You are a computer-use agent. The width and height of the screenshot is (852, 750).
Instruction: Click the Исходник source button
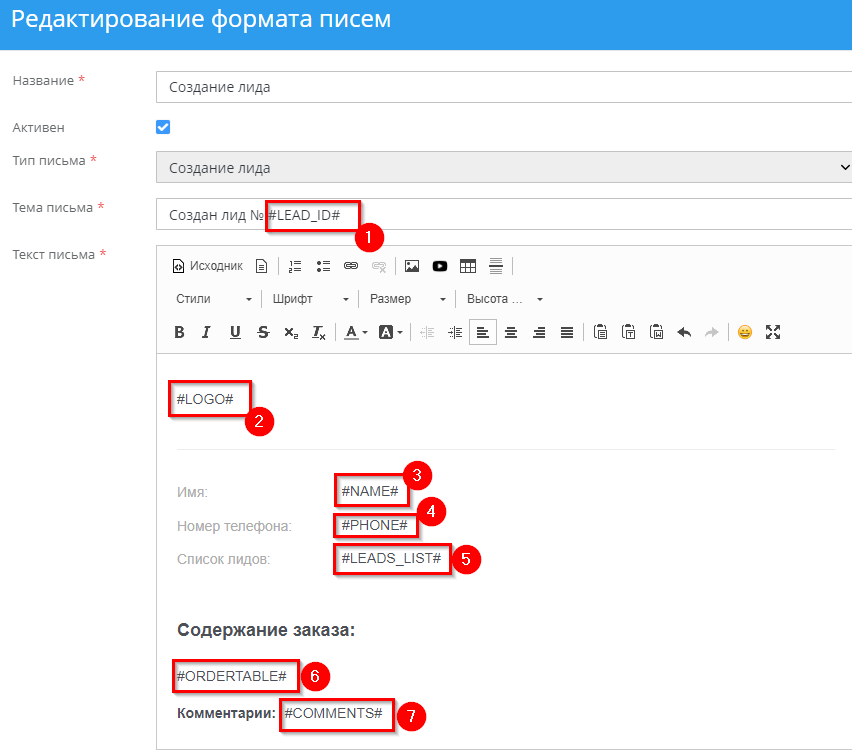[x=208, y=266]
